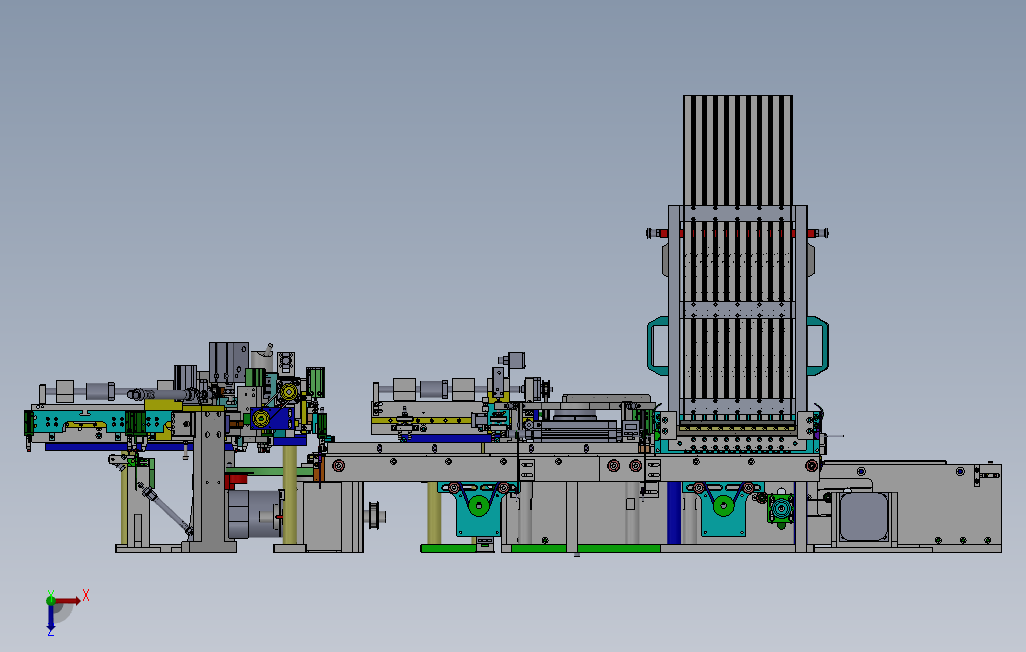Viewport: 1026px width, 652px height.
Task: Select the teal handle left of the magazine frame
Action: 658,346
